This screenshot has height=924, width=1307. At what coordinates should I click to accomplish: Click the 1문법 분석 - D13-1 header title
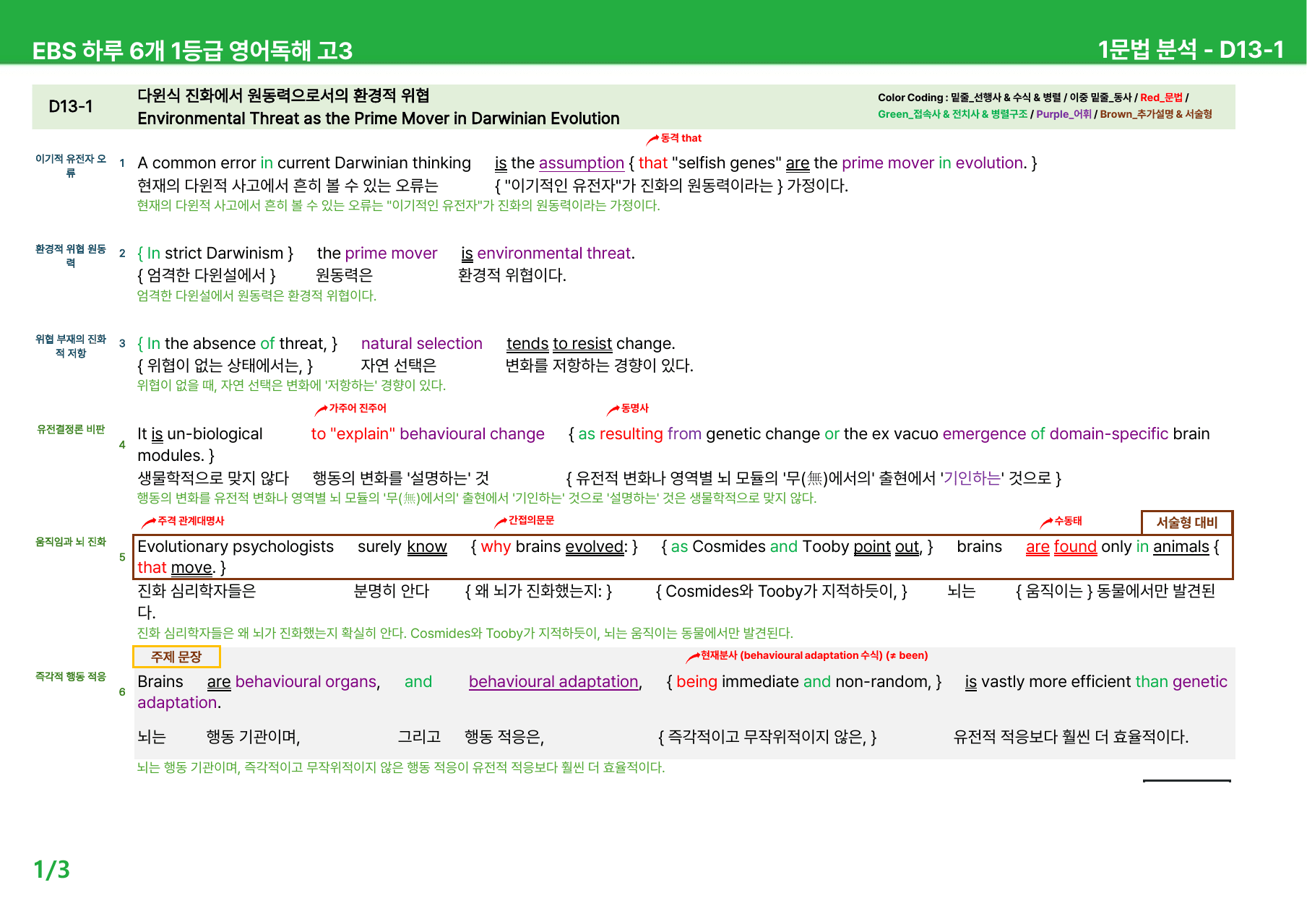1190,49
